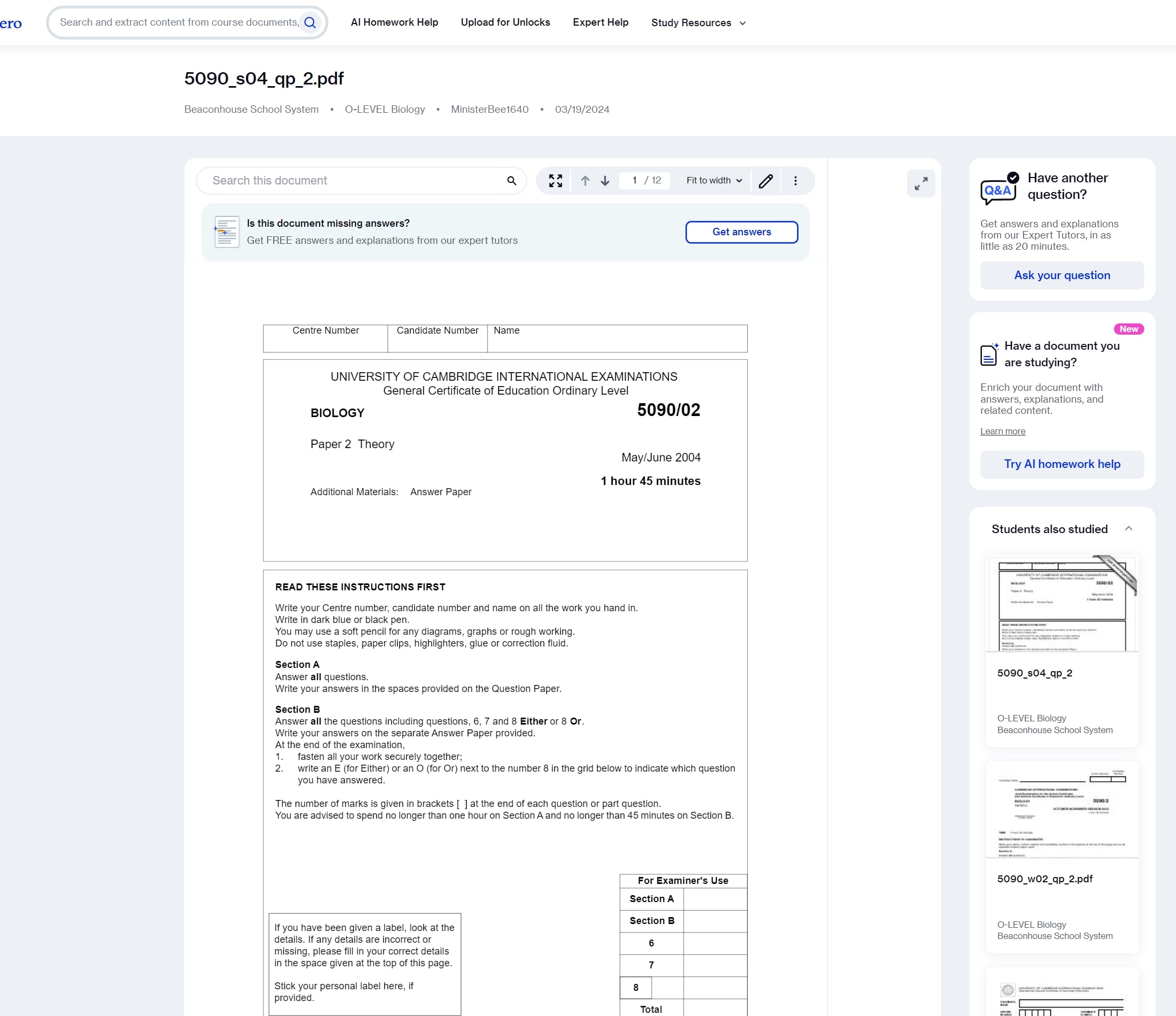1176x1016 pixels.
Task: Click the Get answers button
Action: point(742,232)
